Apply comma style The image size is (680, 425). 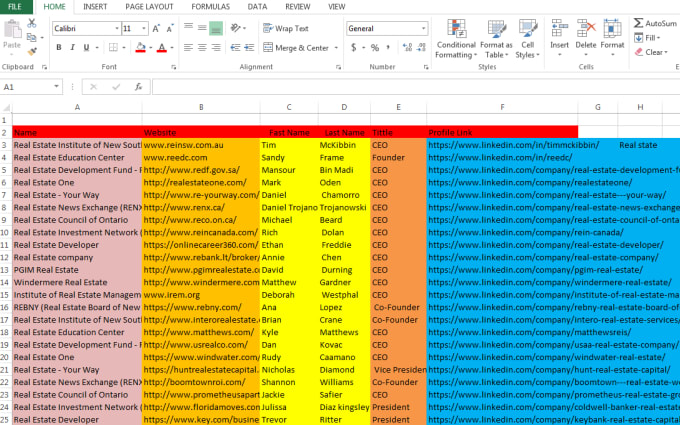(388, 48)
